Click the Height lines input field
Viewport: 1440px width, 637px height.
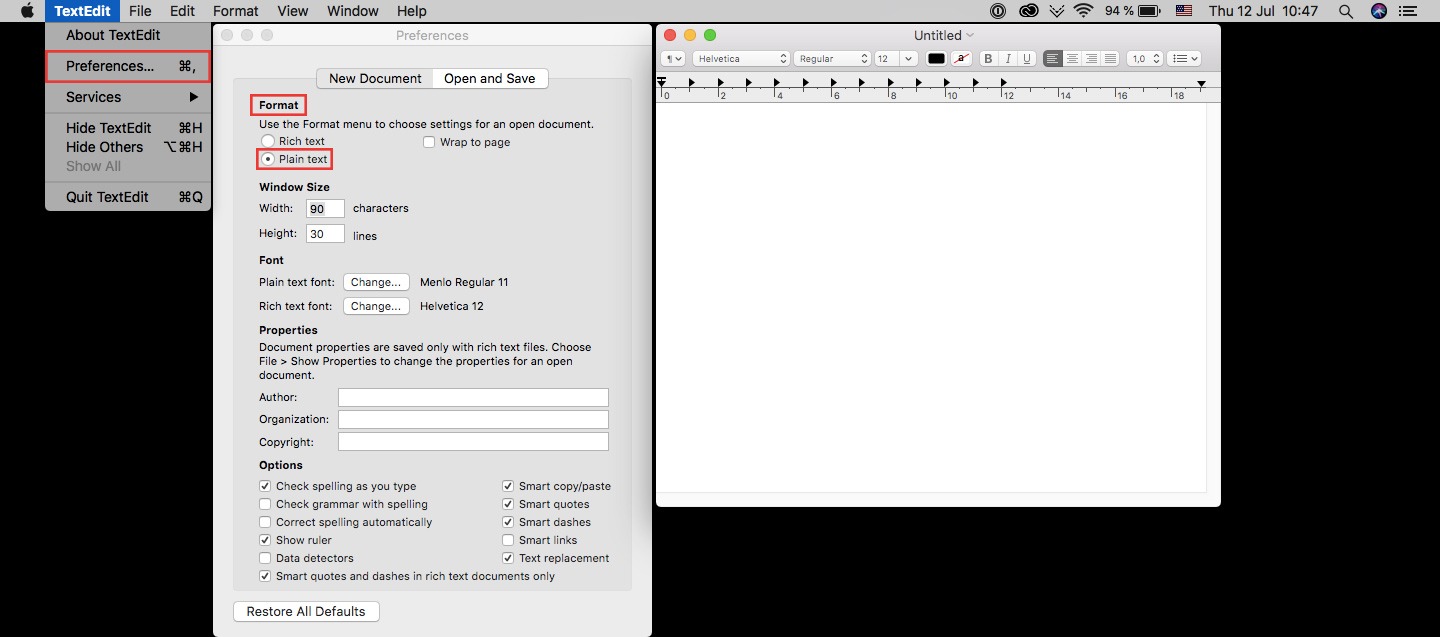(x=326, y=234)
